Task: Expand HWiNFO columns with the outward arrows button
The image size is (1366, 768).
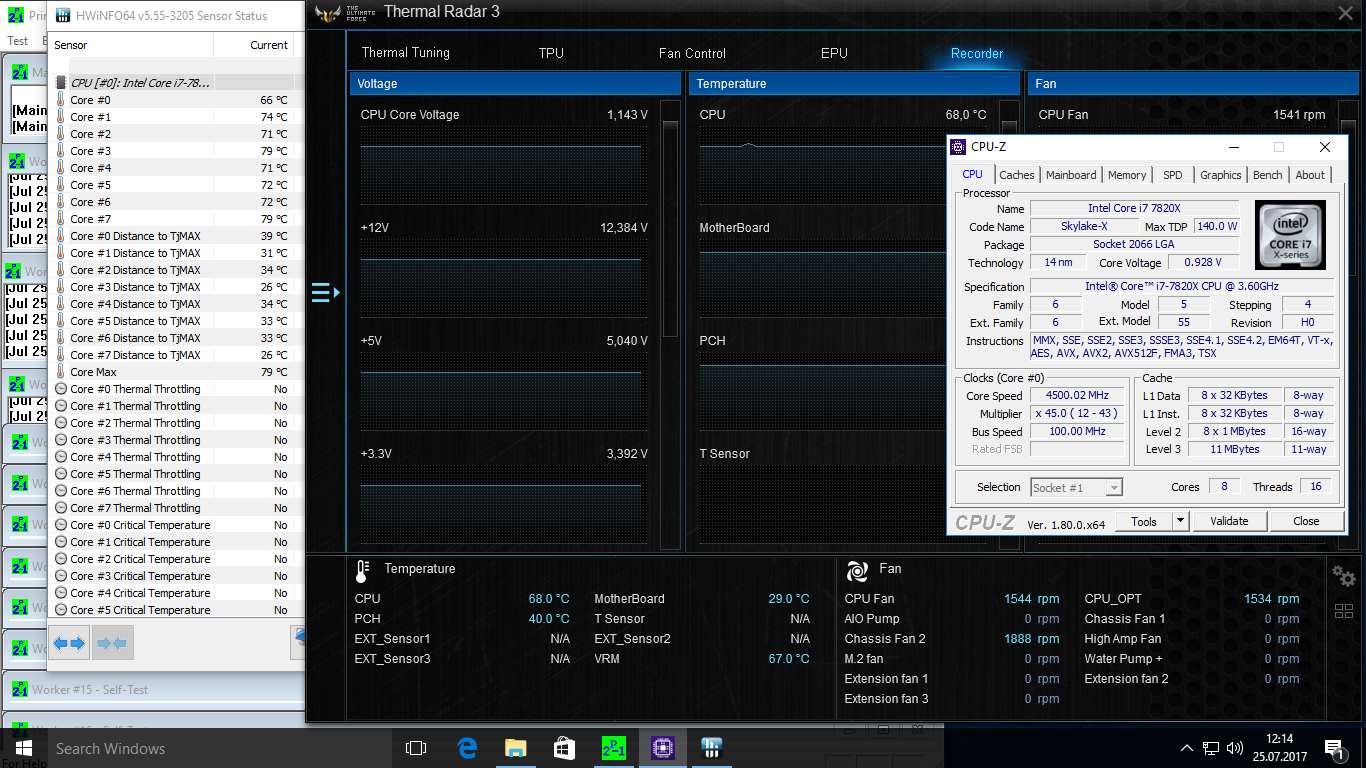Action: coord(70,643)
